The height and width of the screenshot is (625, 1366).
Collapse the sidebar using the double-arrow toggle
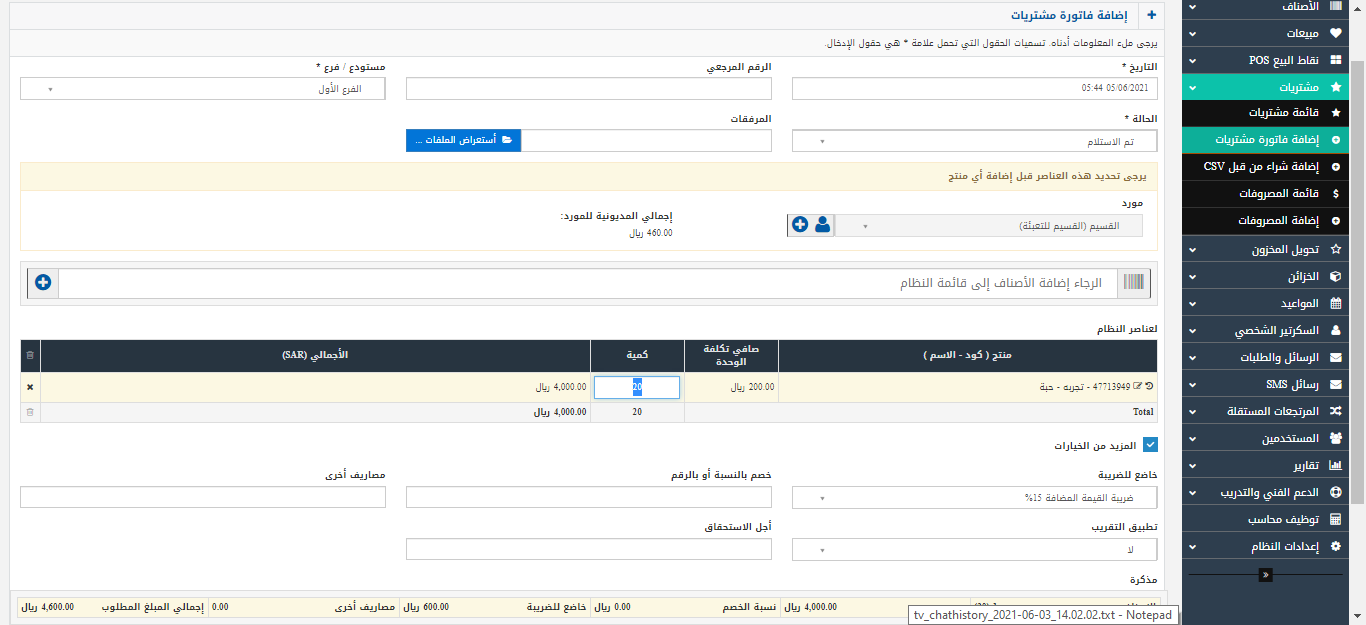(x=1265, y=575)
